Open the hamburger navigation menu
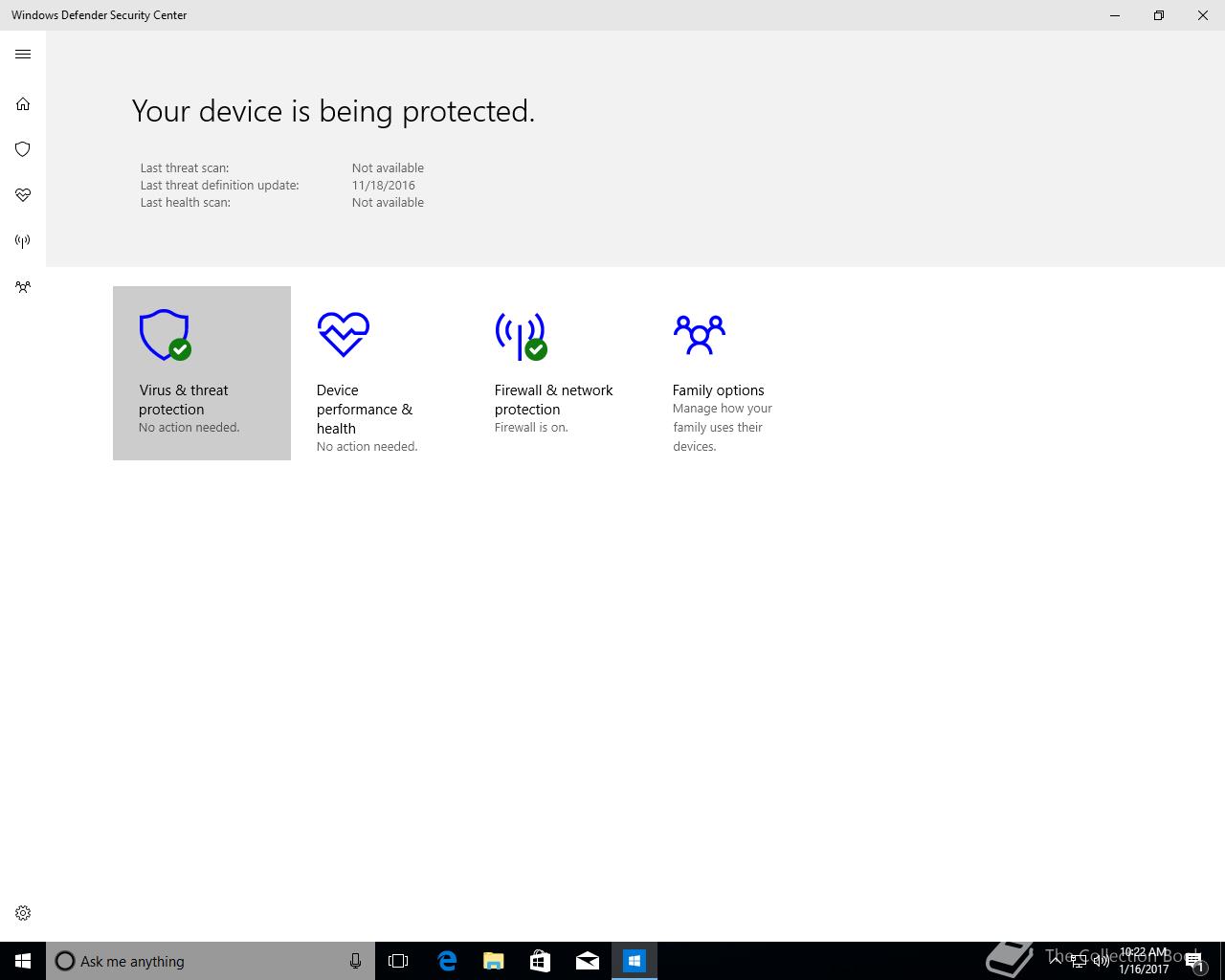1225x980 pixels. pos(23,55)
